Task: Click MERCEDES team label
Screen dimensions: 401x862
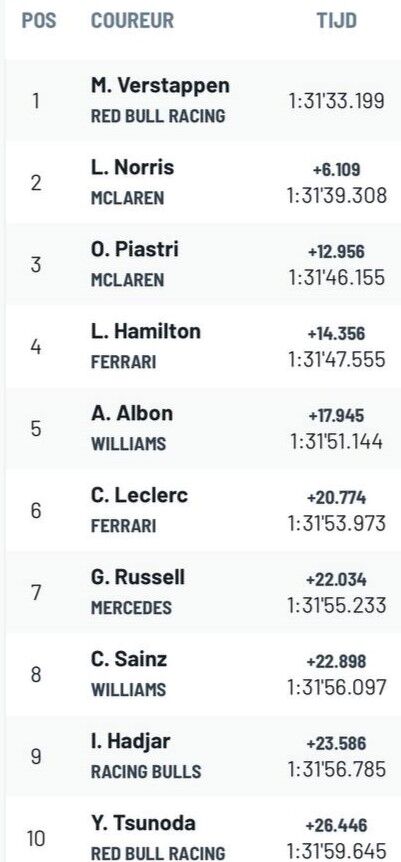Action: [x=131, y=607]
